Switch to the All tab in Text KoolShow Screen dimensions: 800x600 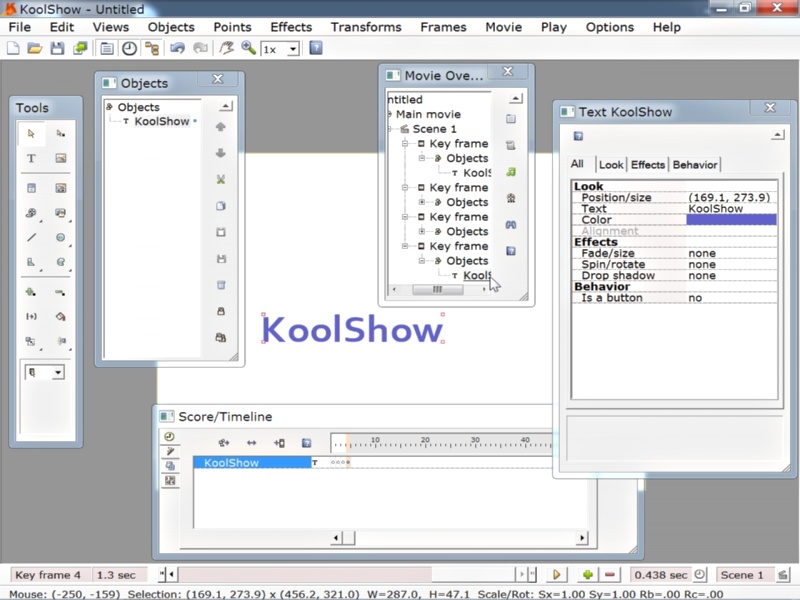click(x=577, y=164)
